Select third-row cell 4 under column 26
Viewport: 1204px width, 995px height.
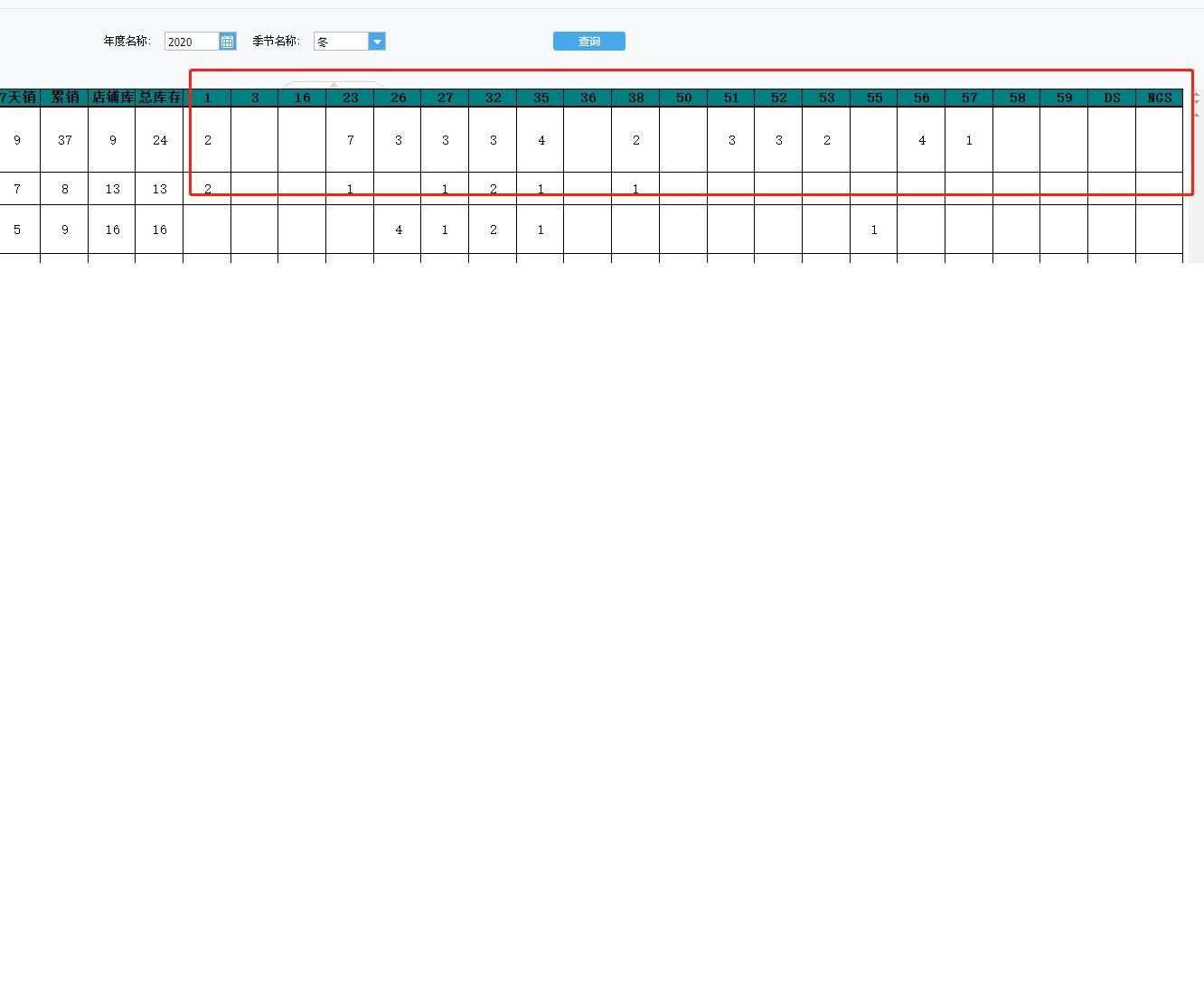[398, 230]
